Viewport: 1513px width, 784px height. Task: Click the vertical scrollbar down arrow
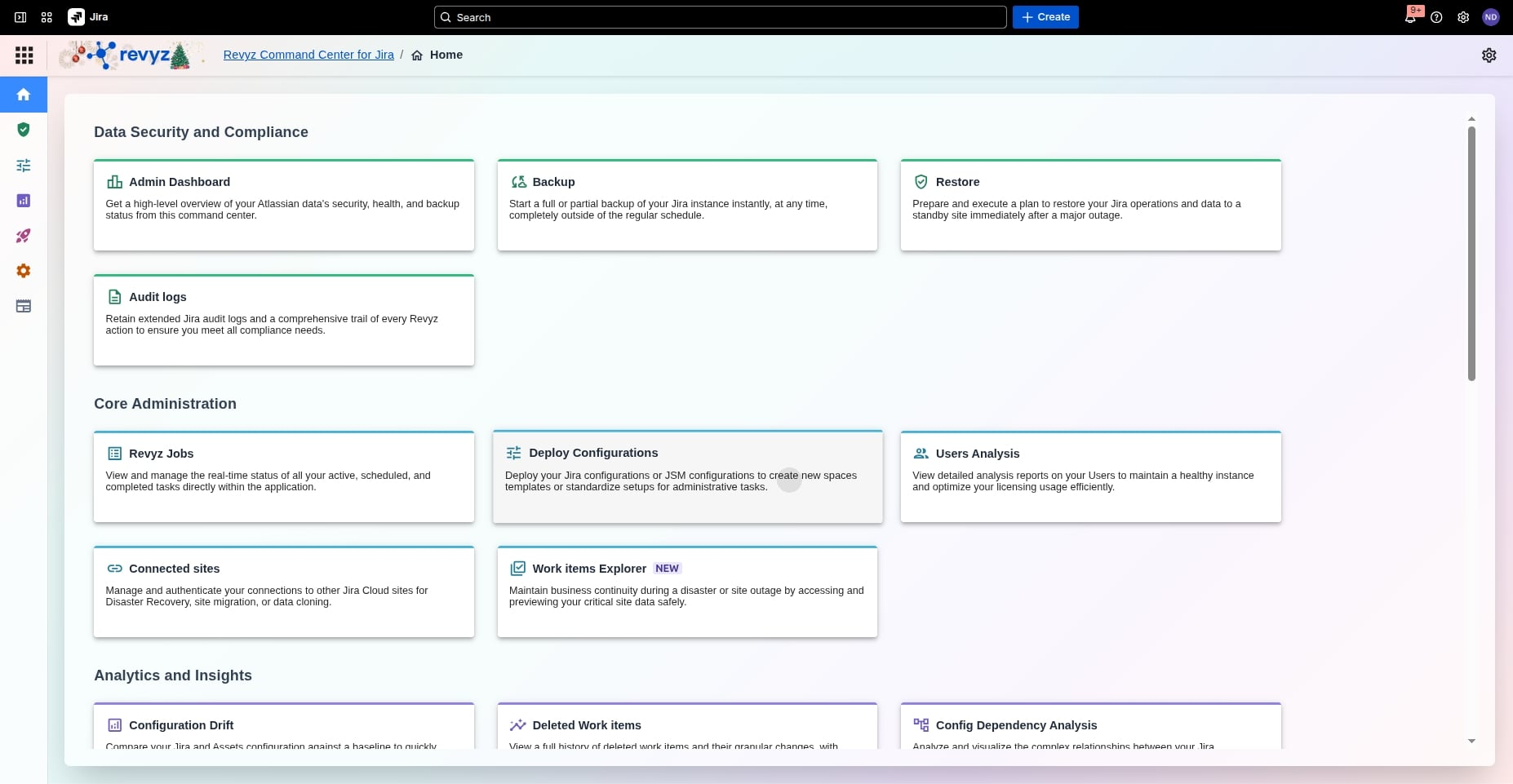click(1471, 741)
